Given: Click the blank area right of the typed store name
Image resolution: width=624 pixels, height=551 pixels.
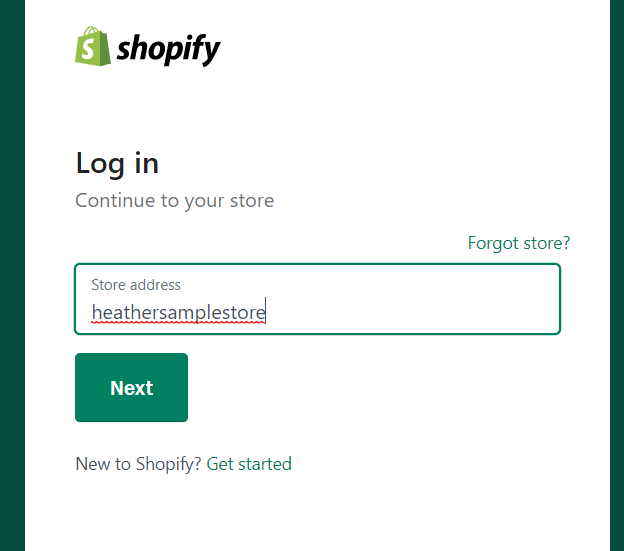Looking at the screenshot, I should tap(410, 312).
